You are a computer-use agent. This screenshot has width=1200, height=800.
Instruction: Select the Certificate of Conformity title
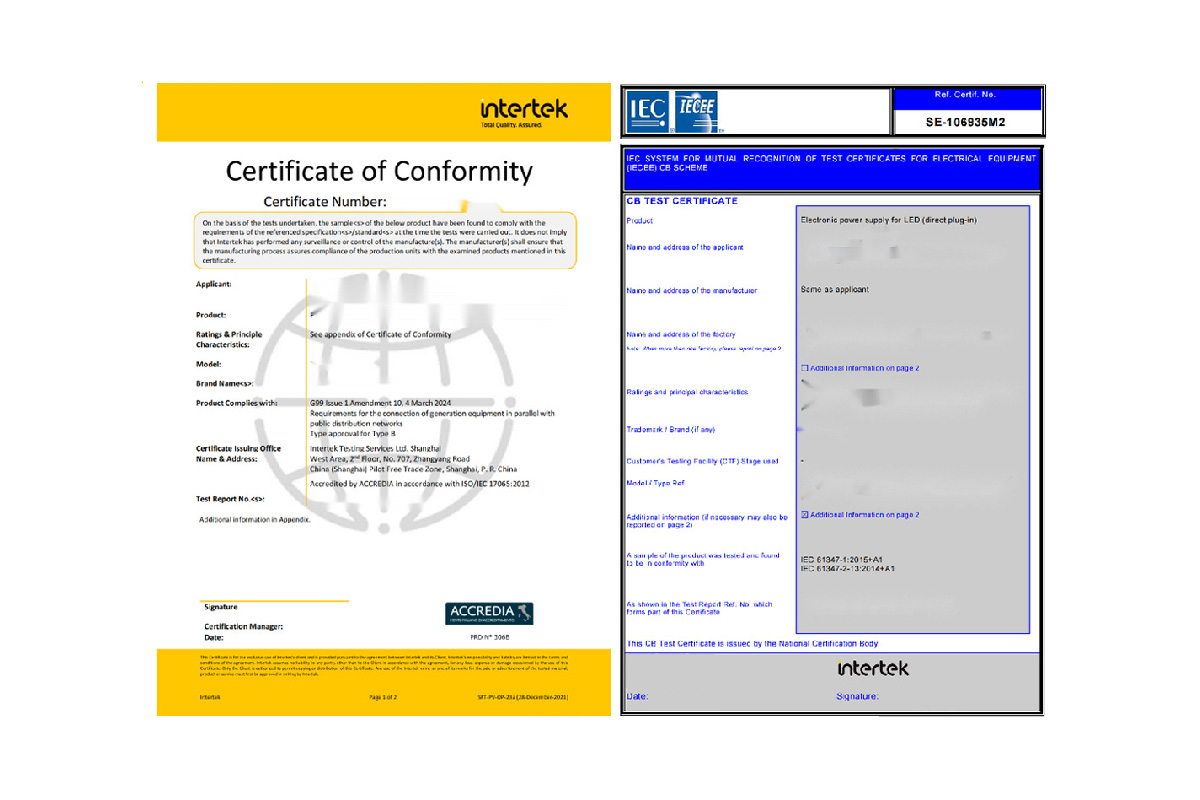coord(379,171)
